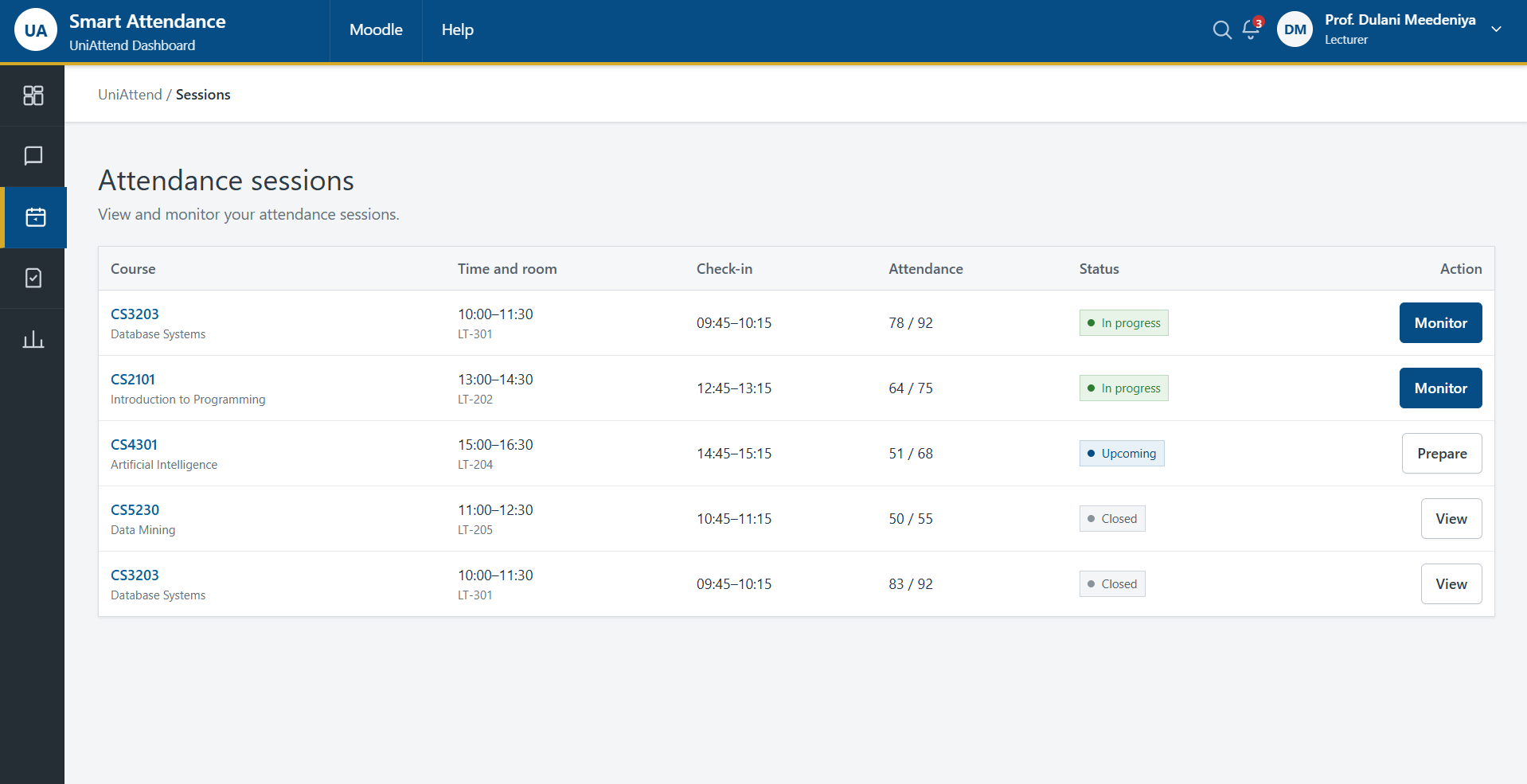
Task: Click the search magnifier icon
Action: [1222, 30]
